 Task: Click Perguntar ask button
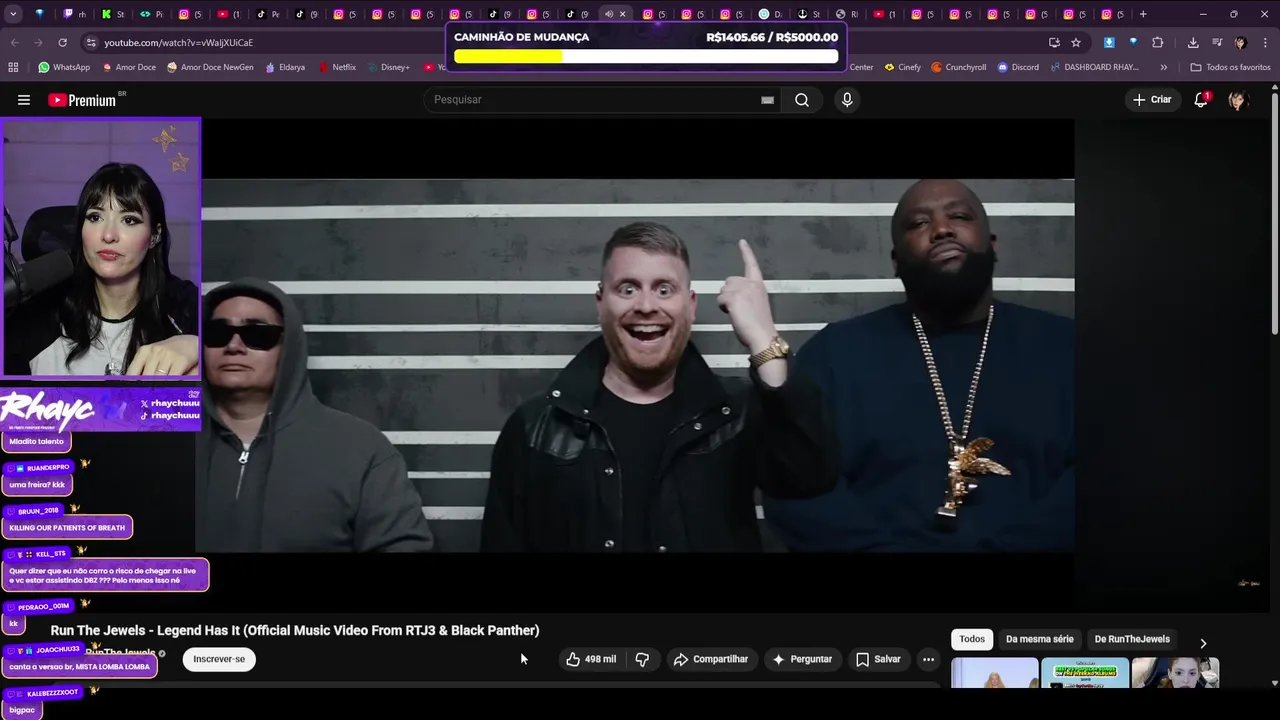[802, 659]
